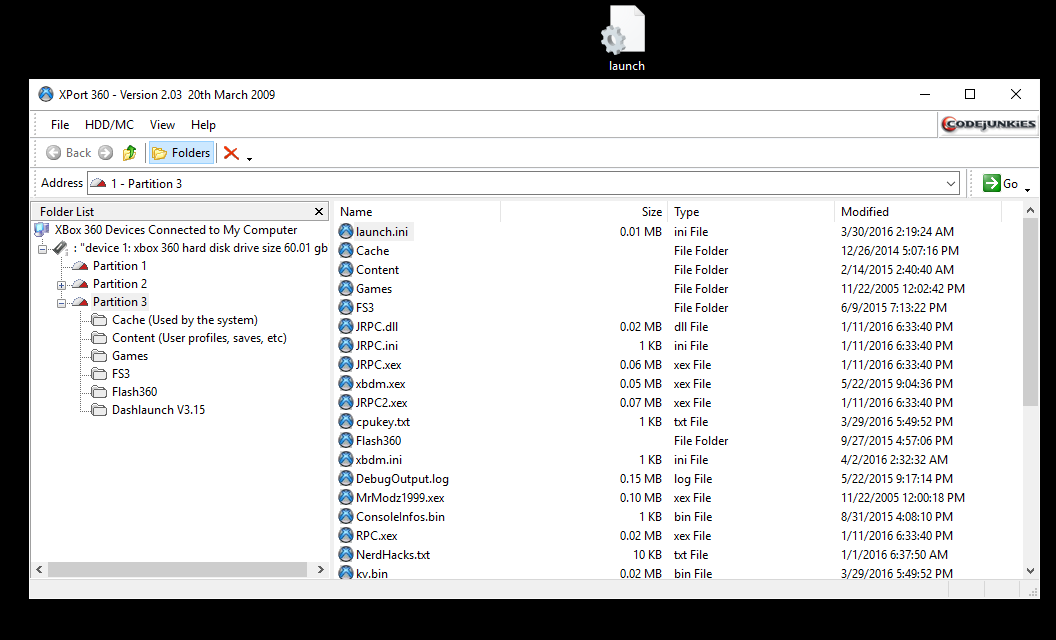
Task: Click the file list scroll down arrow
Action: pyautogui.click(x=1030, y=571)
